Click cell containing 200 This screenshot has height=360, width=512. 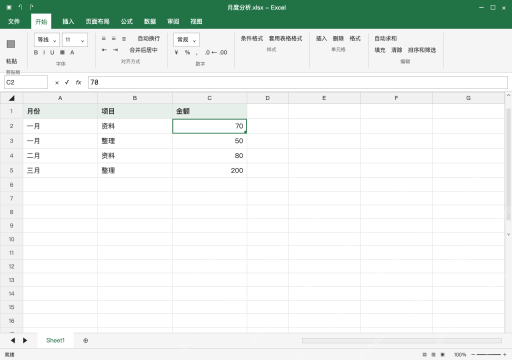coord(210,170)
